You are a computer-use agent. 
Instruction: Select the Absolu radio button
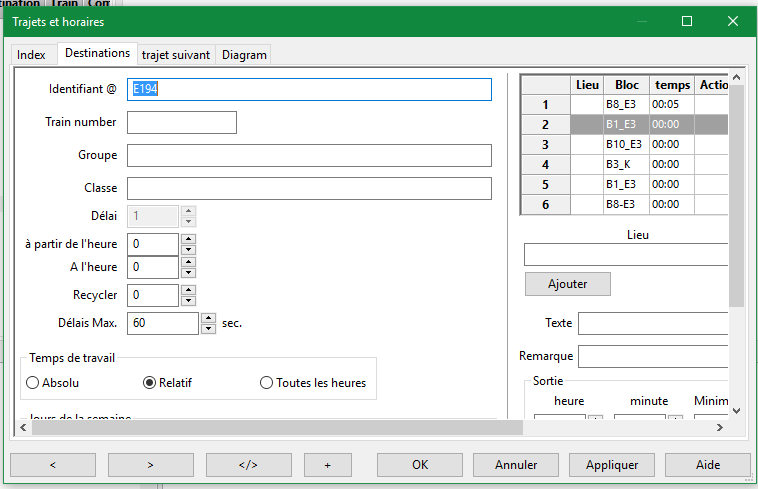tap(33, 383)
